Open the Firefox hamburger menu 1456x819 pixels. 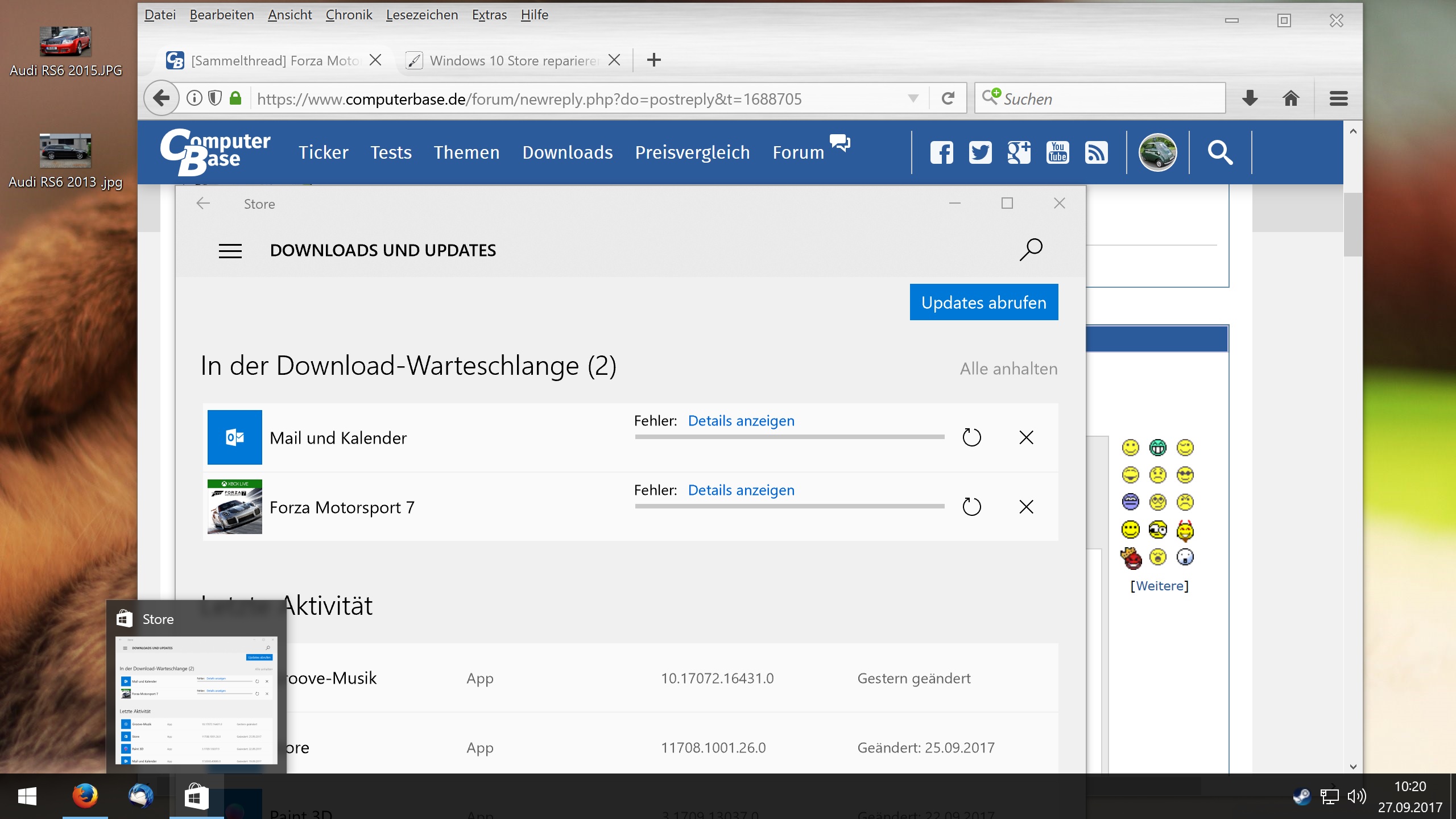pos(1338,98)
